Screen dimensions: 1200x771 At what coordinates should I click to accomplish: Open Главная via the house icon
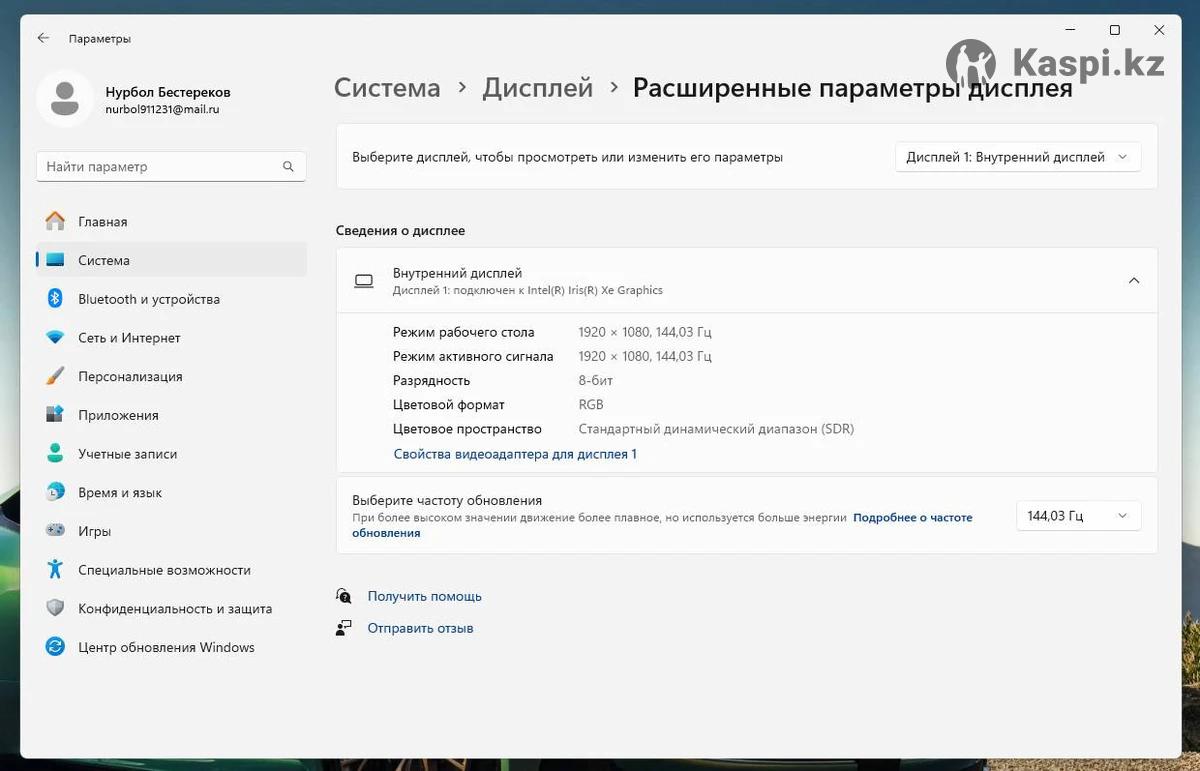(56, 221)
